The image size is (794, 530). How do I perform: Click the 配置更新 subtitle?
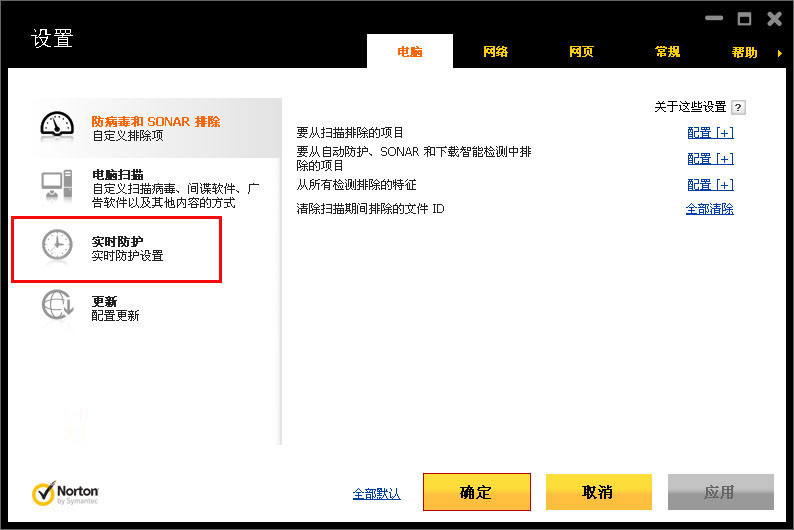click(115, 315)
